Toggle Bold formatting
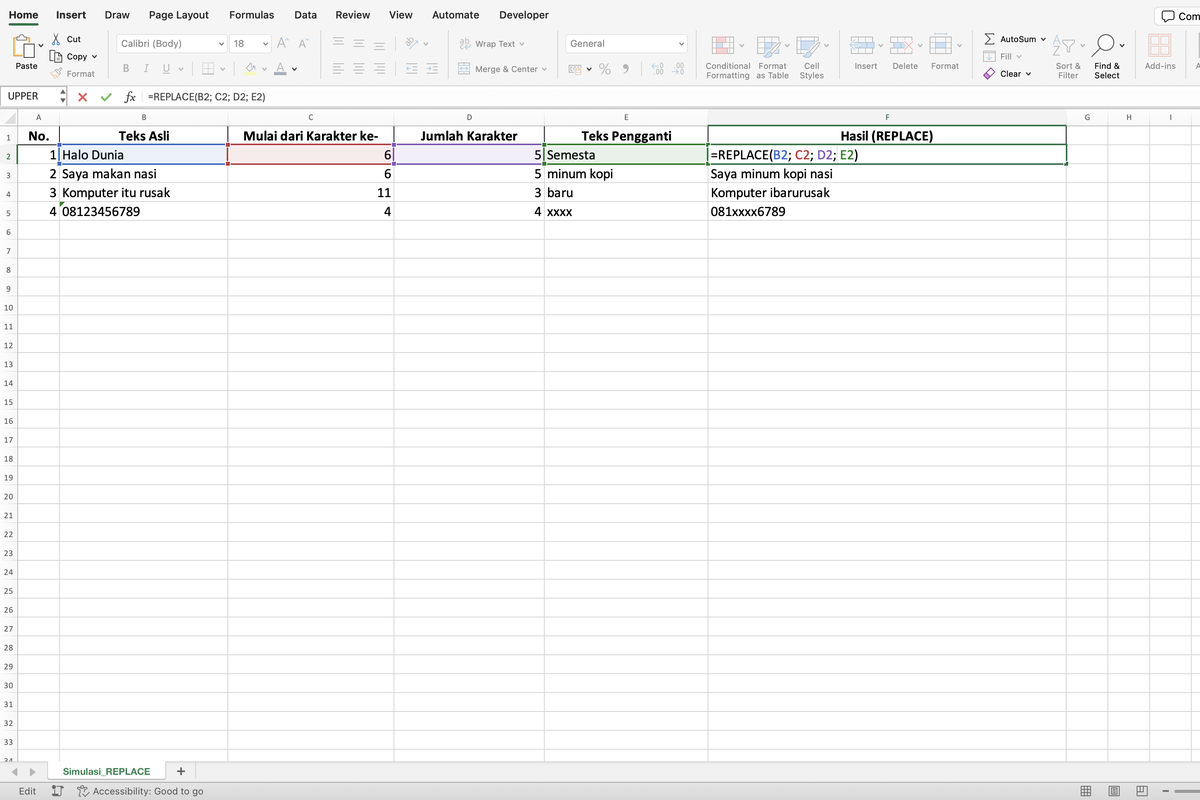The height and width of the screenshot is (800, 1200). tap(126, 69)
